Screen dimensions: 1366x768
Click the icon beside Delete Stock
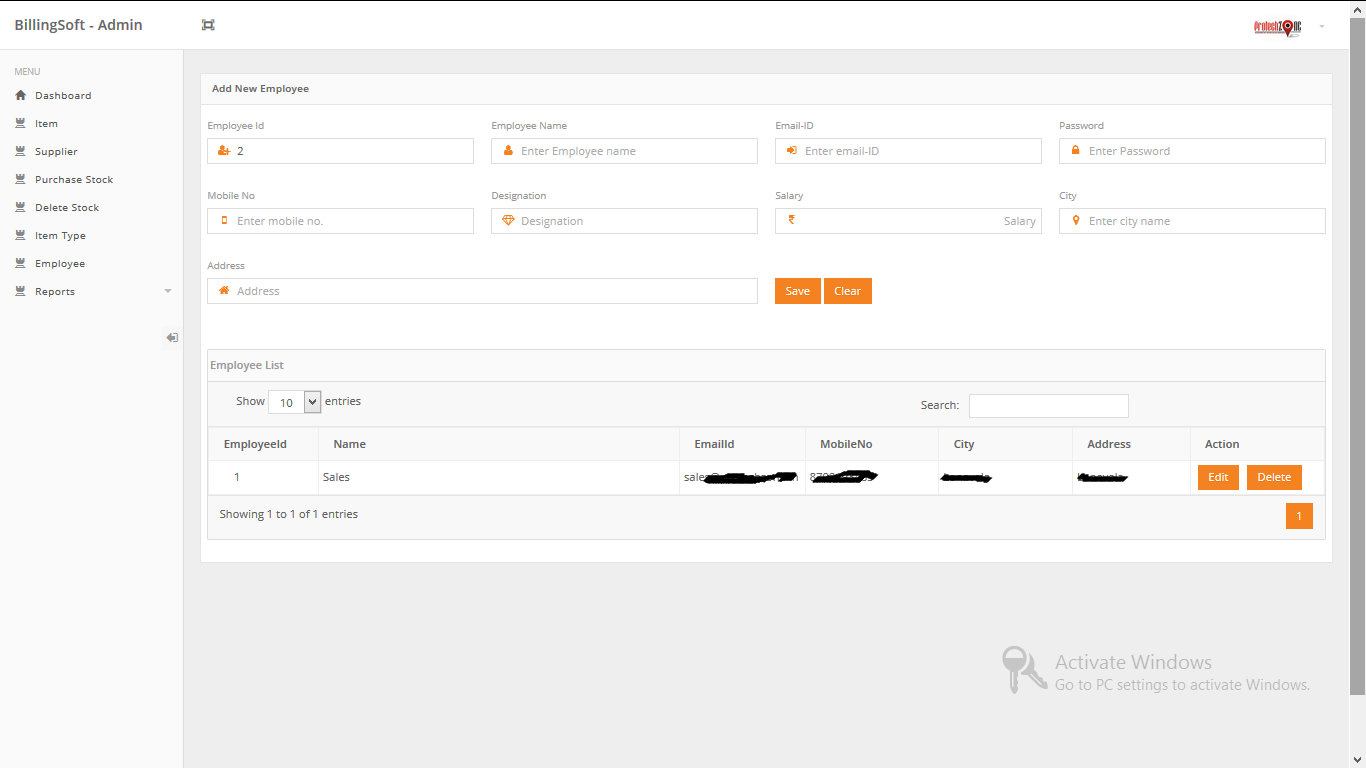click(20, 207)
